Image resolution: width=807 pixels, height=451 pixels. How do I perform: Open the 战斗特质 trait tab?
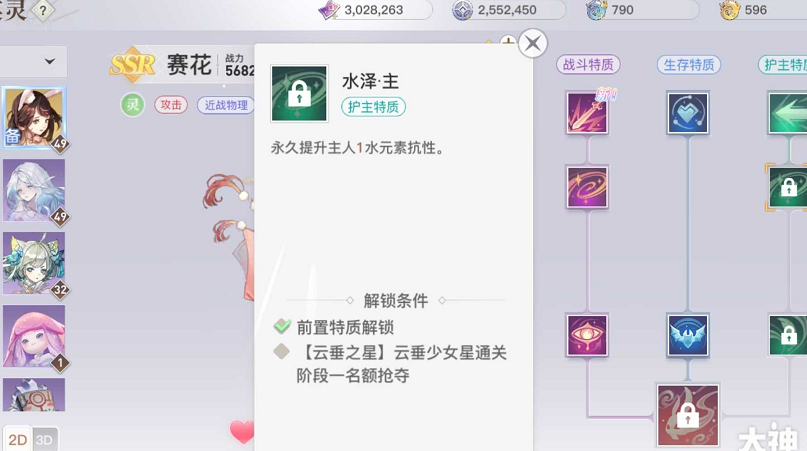coord(588,65)
